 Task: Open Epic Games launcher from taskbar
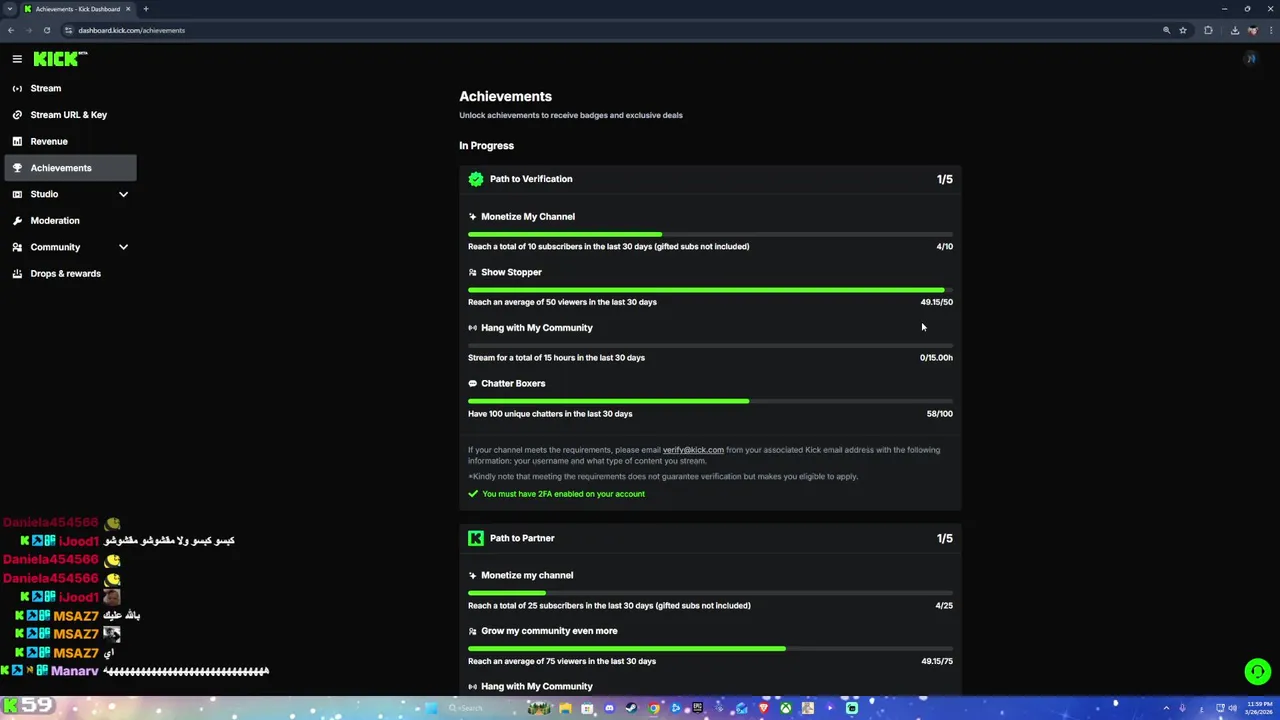pyautogui.click(x=698, y=708)
